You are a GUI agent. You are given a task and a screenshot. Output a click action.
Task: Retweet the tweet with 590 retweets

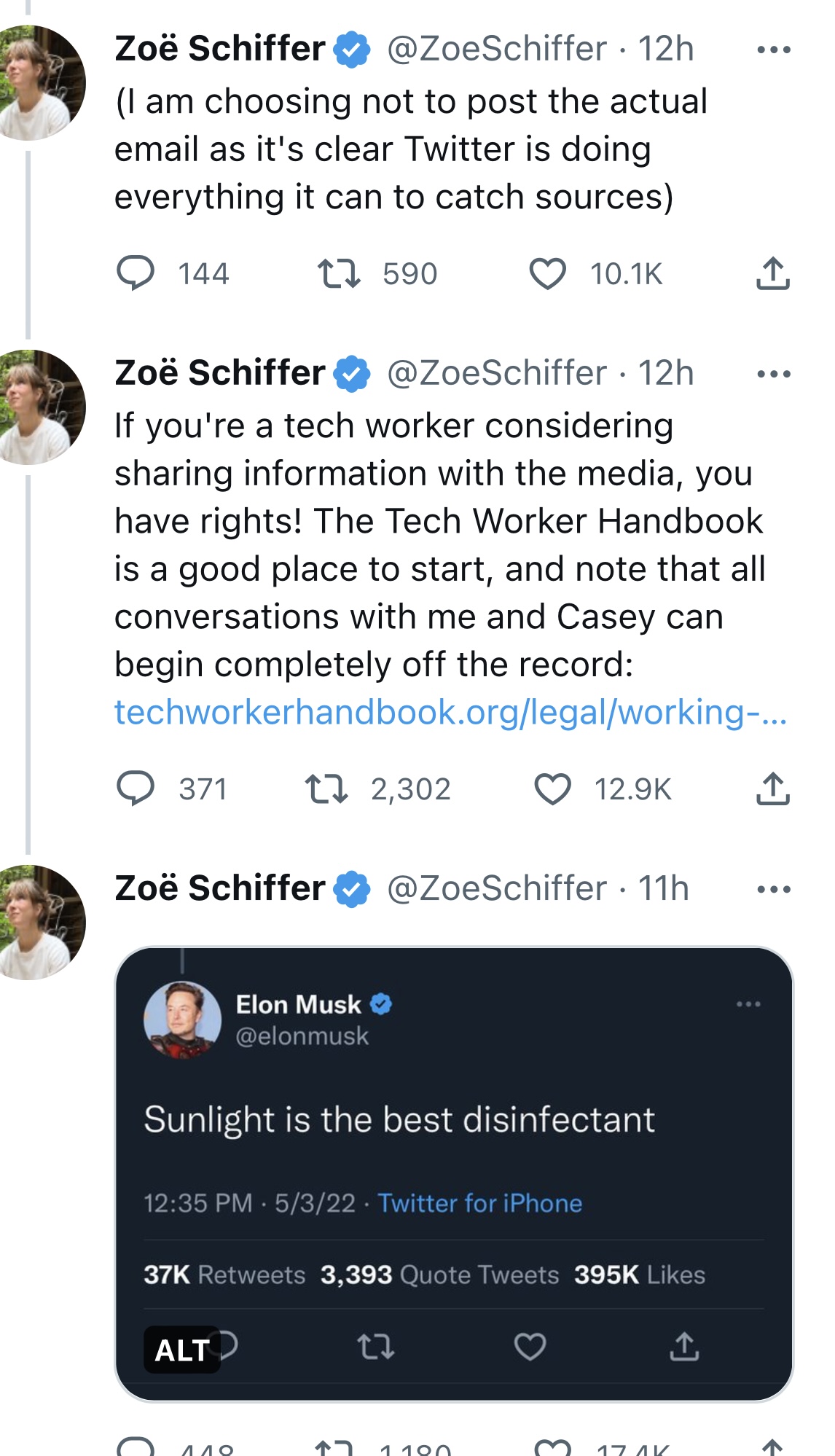pos(339,274)
